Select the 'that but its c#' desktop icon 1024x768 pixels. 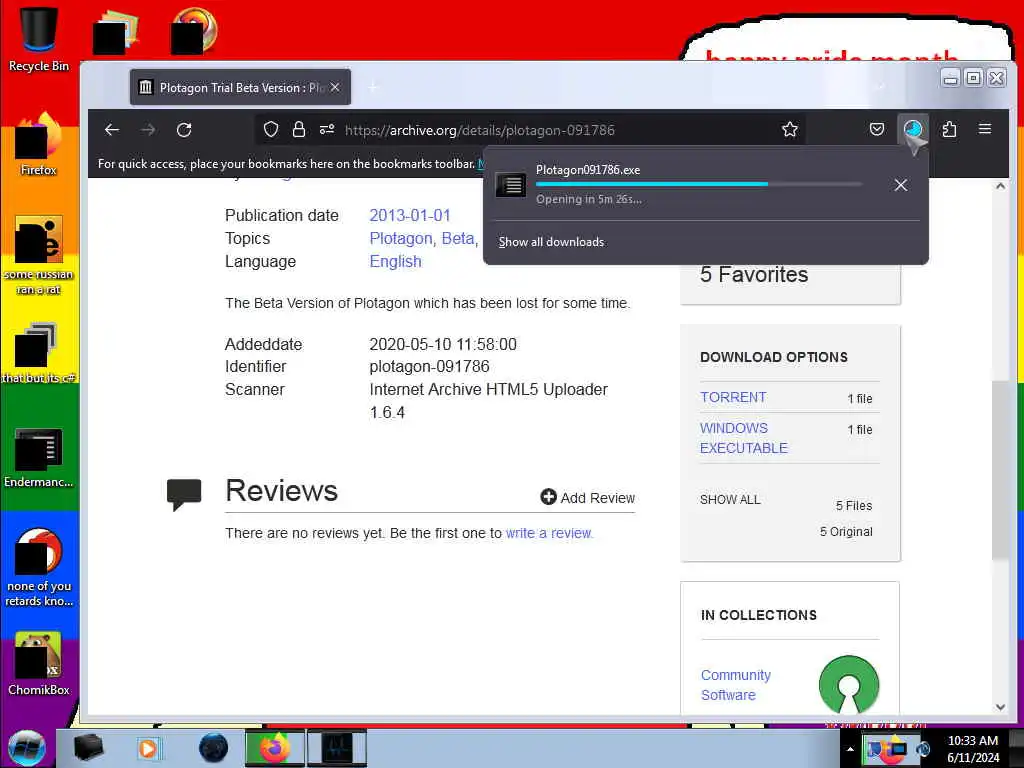[x=39, y=353]
